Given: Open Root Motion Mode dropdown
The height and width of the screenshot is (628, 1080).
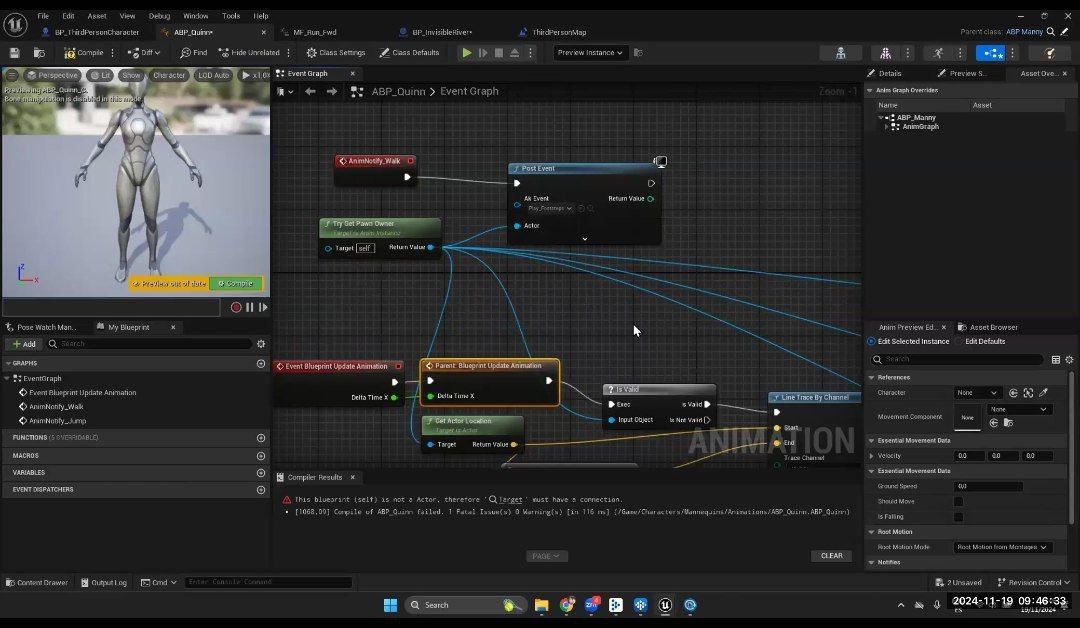Looking at the screenshot, I should (1002, 547).
